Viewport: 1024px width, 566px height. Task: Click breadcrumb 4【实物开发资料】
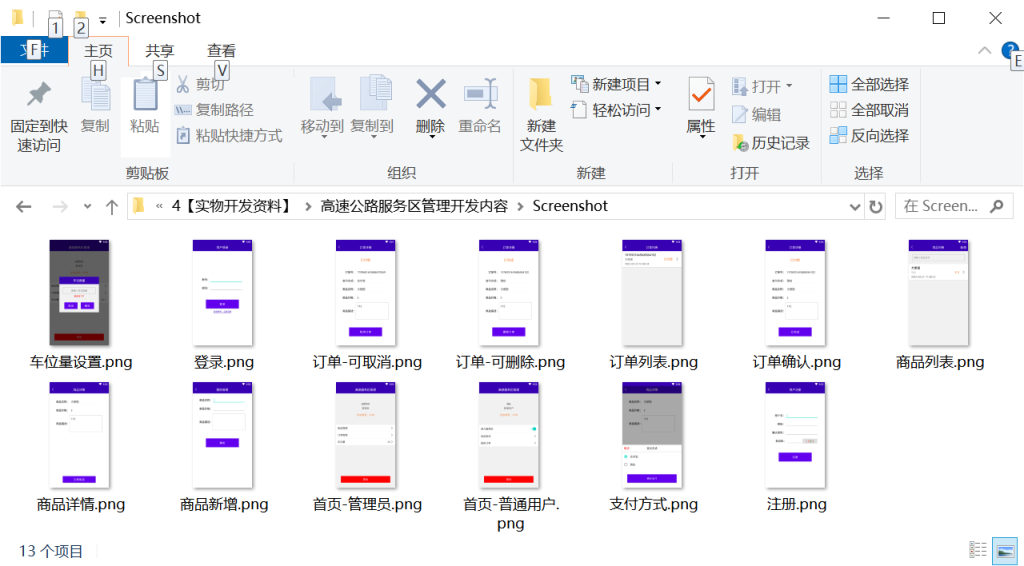[232, 206]
